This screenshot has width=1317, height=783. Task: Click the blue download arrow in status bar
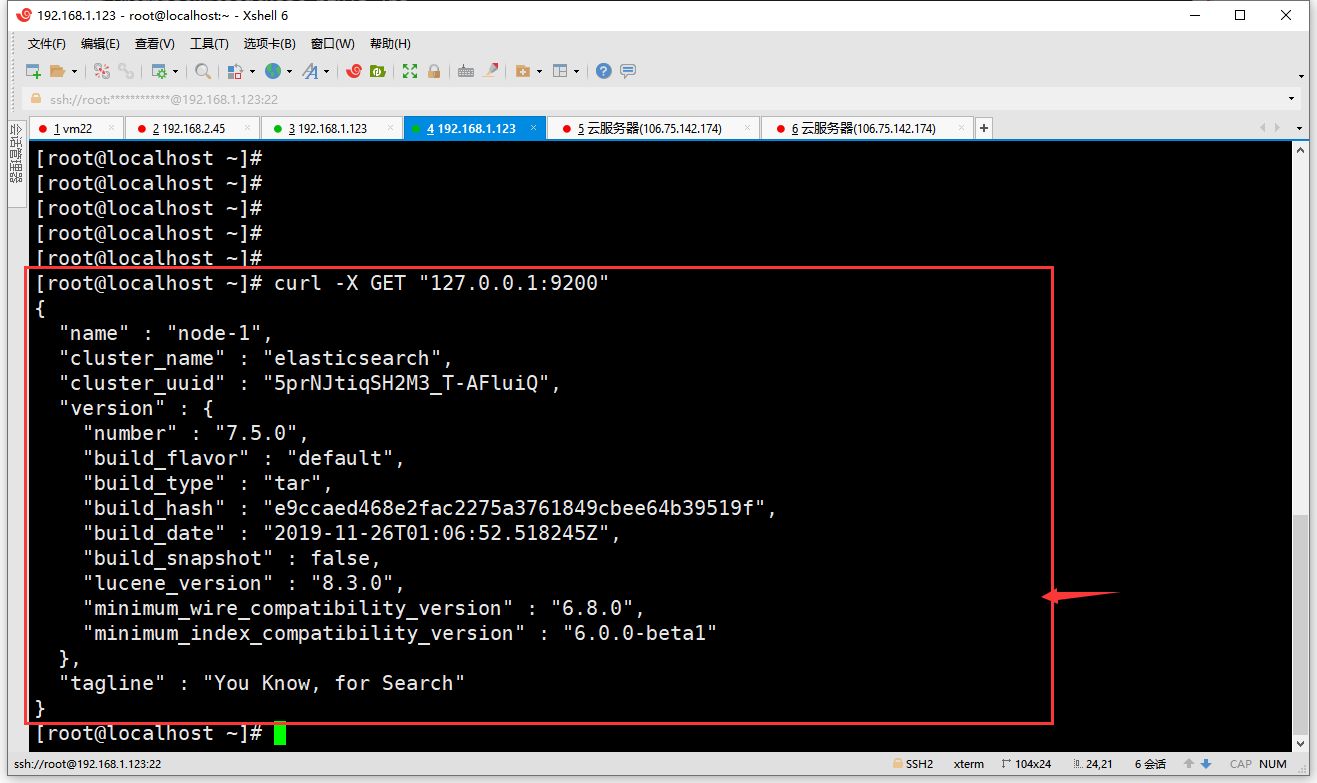[1207, 764]
